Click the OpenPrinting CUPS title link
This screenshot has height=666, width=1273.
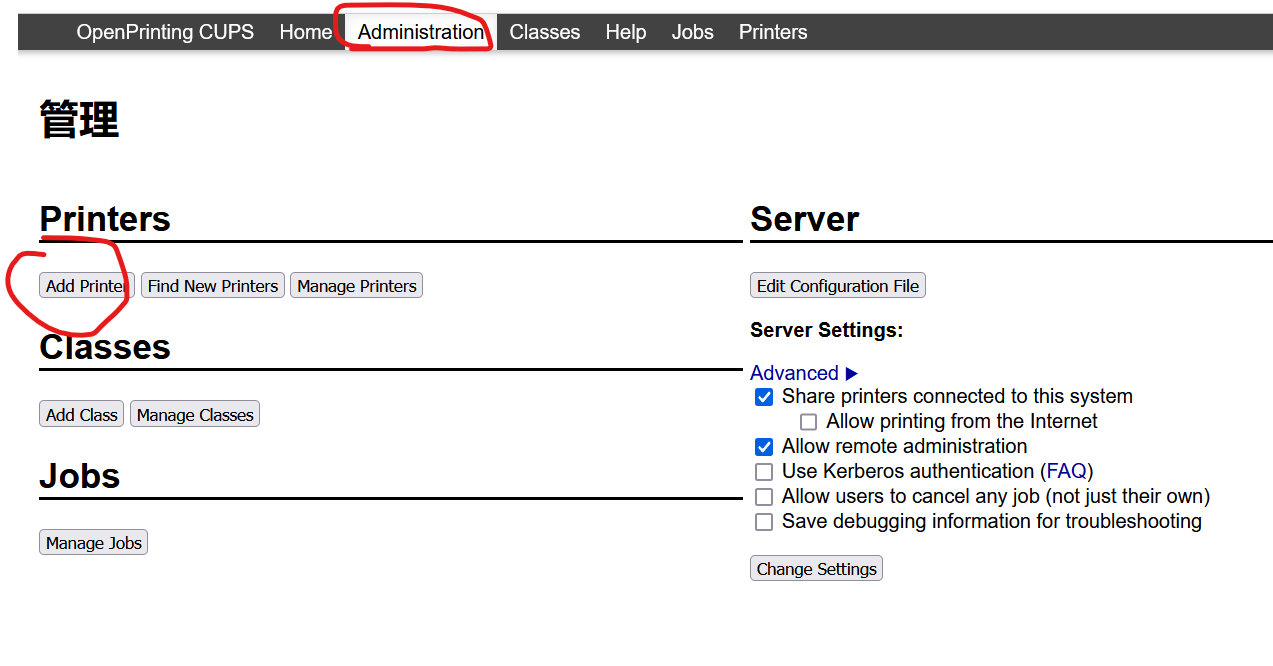click(x=165, y=32)
